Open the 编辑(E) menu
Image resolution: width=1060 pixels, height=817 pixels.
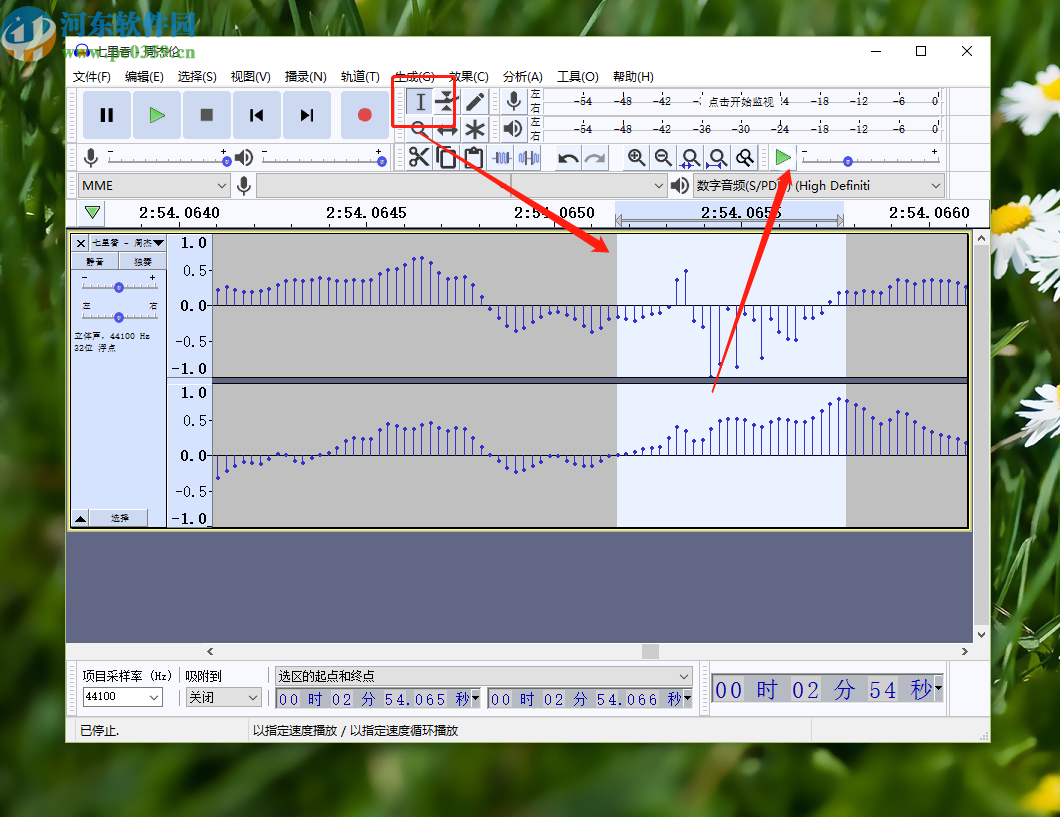tap(144, 76)
